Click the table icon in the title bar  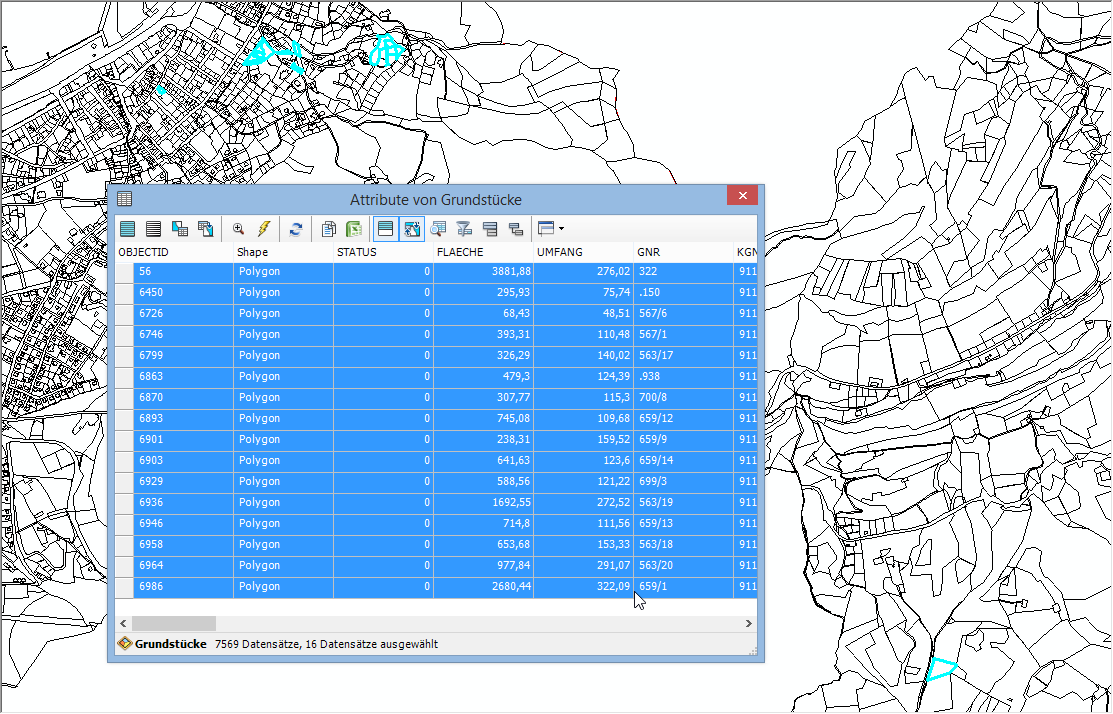pyautogui.click(x=124, y=200)
